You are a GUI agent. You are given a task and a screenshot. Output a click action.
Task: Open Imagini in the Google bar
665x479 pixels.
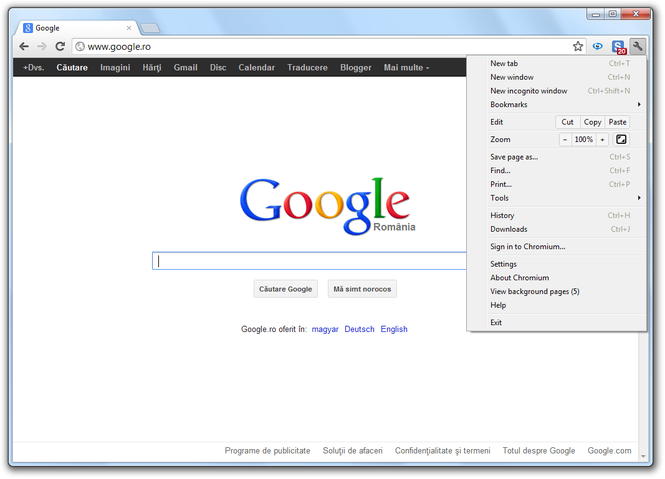(x=115, y=67)
